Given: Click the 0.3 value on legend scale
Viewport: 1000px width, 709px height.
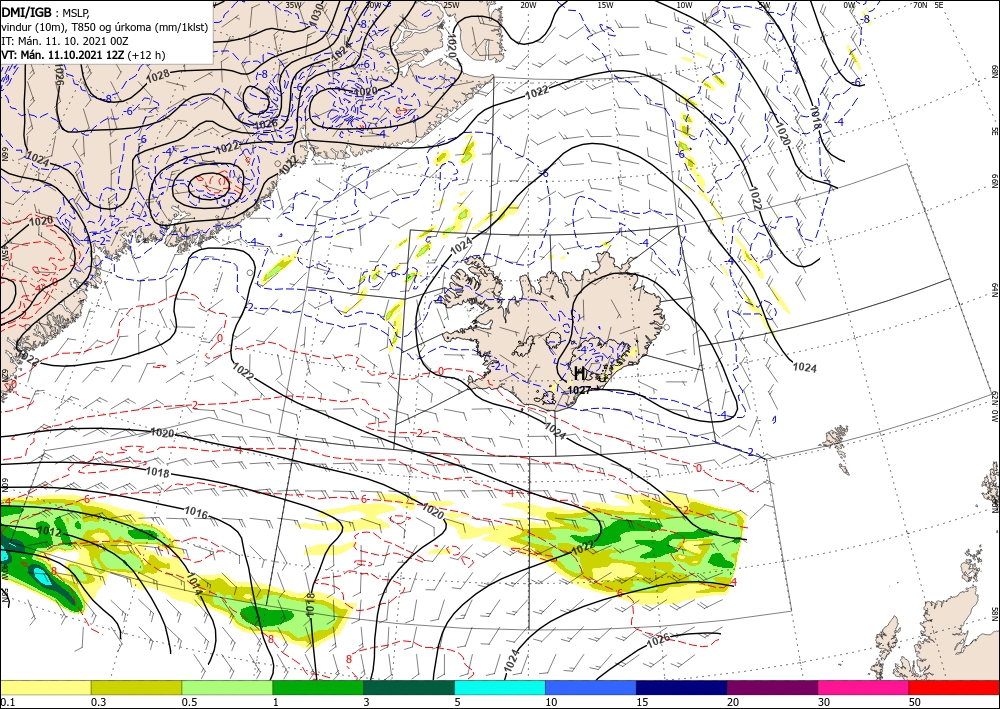Looking at the screenshot, I should (x=98, y=702).
